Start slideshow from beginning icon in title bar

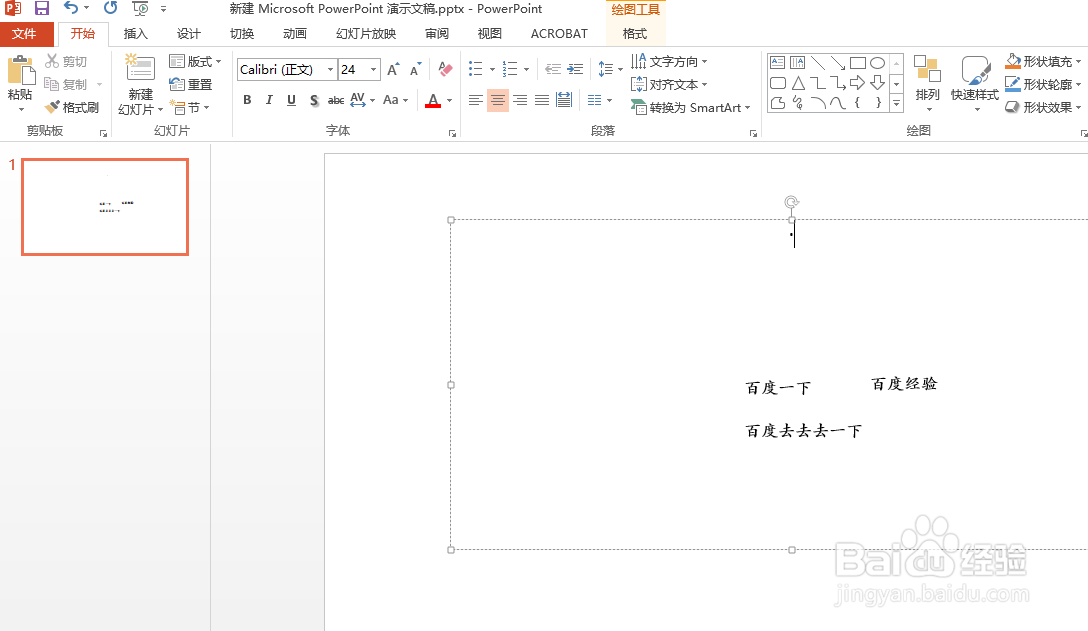click(140, 8)
